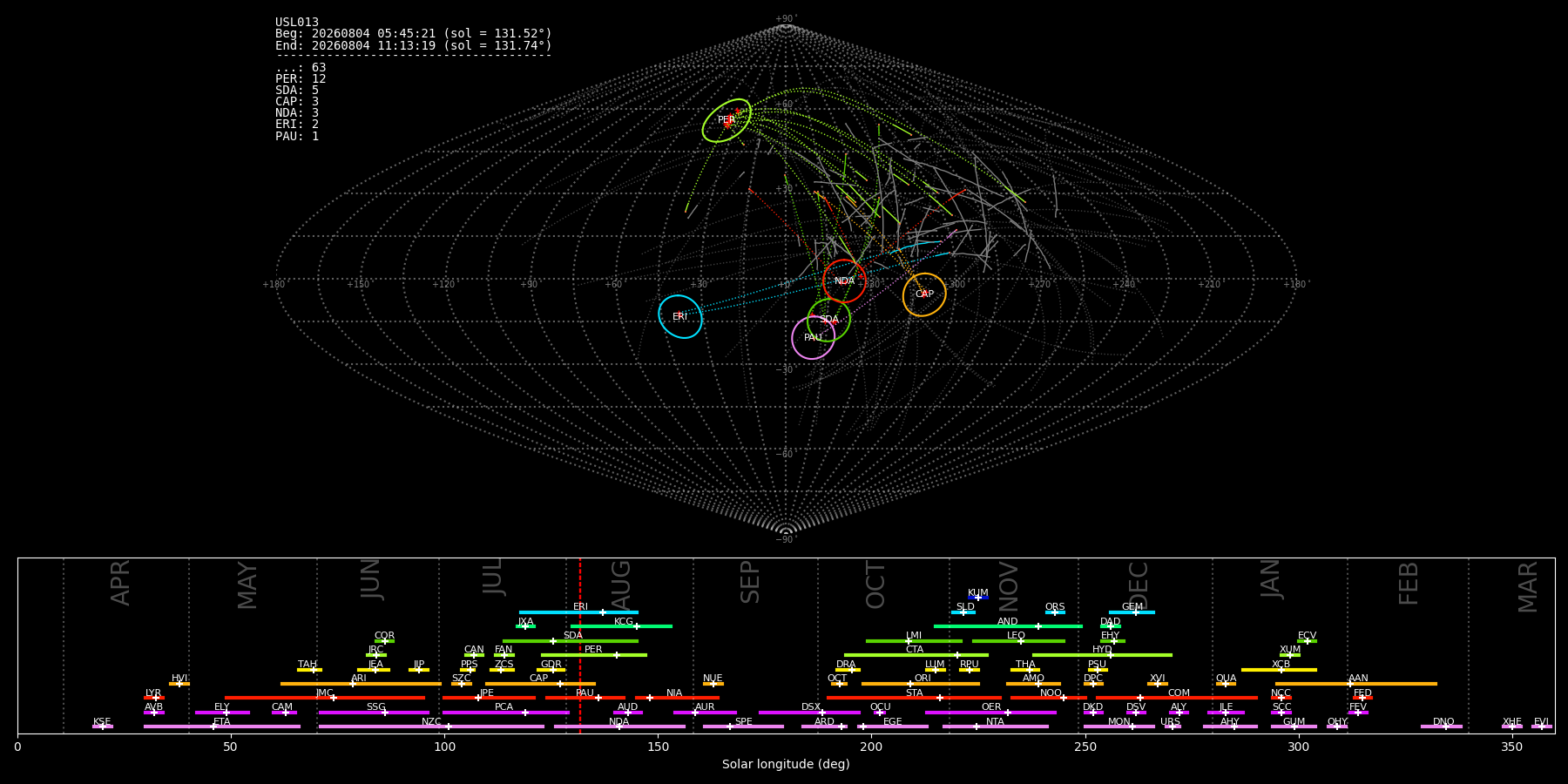This screenshot has width=1568, height=784.
Task: Select the red dashed current-date line
Action: click(x=580, y=645)
